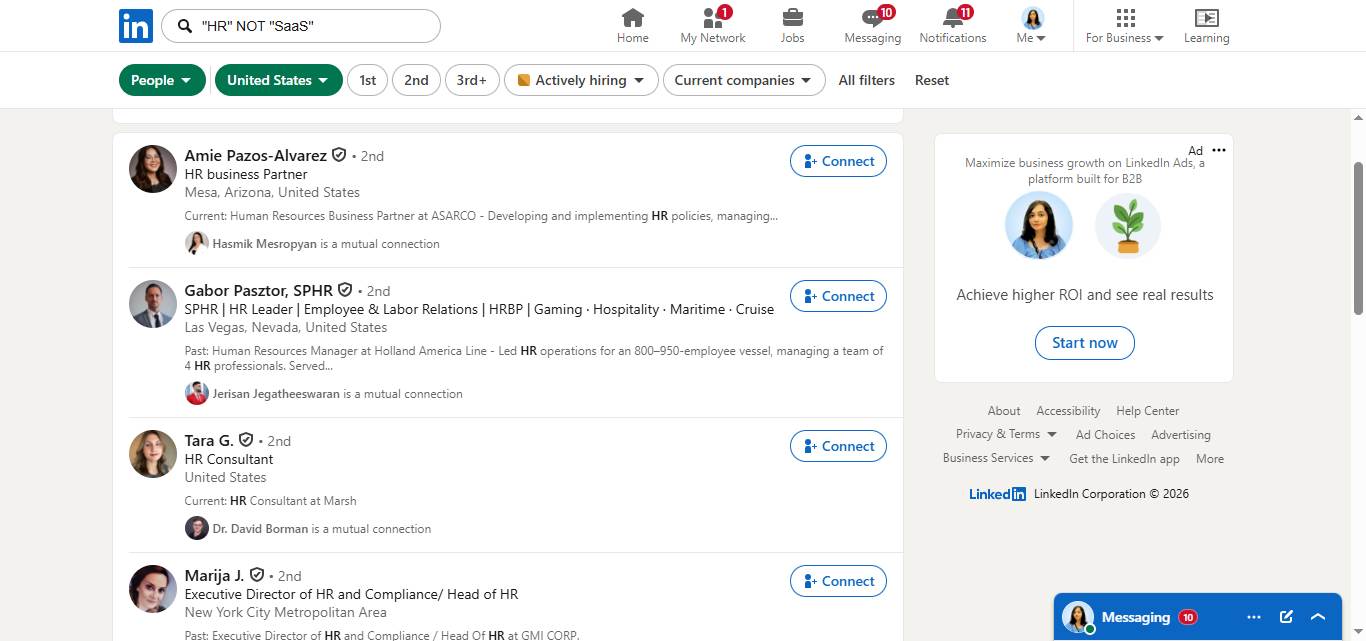1366x641 pixels.
Task: Open the About footer link
Action: click(x=1004, y=411)
